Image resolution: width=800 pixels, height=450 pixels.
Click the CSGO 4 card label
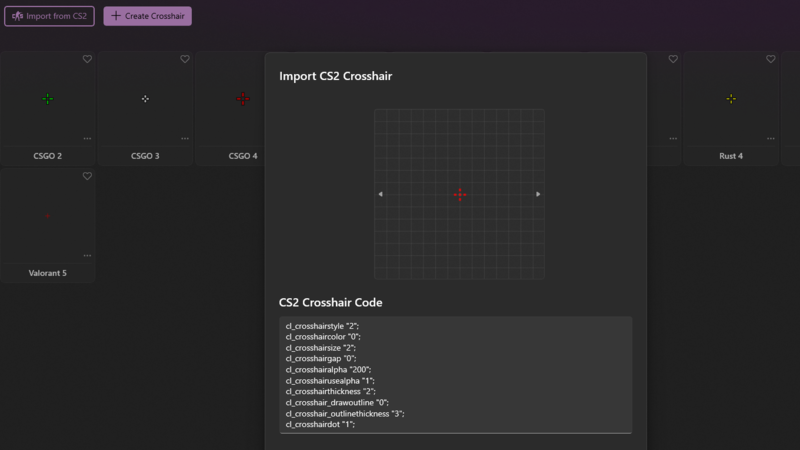(x=243, y=156)
